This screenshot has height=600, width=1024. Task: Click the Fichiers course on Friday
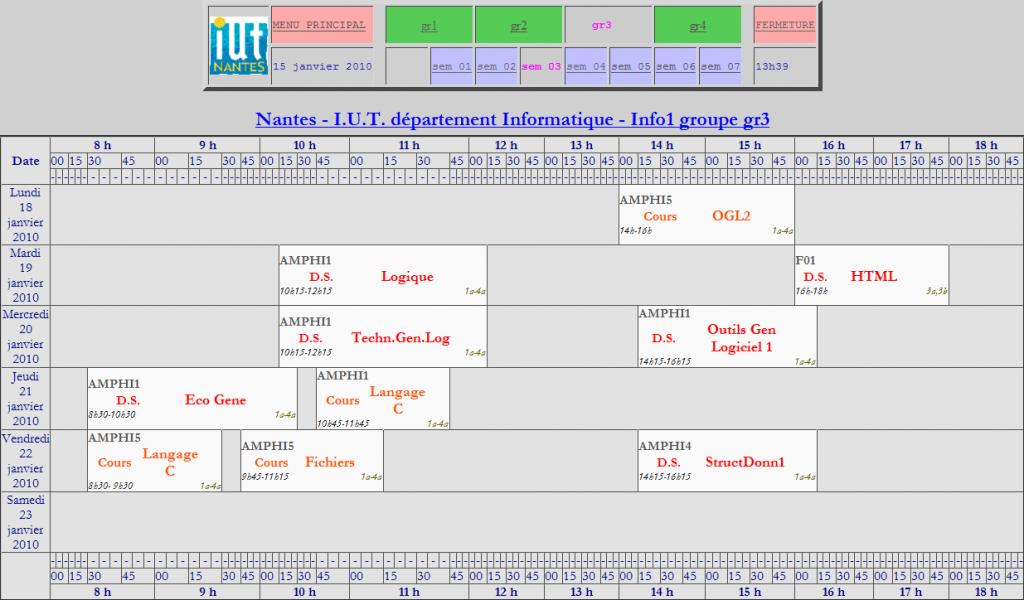tap(312, 460)
